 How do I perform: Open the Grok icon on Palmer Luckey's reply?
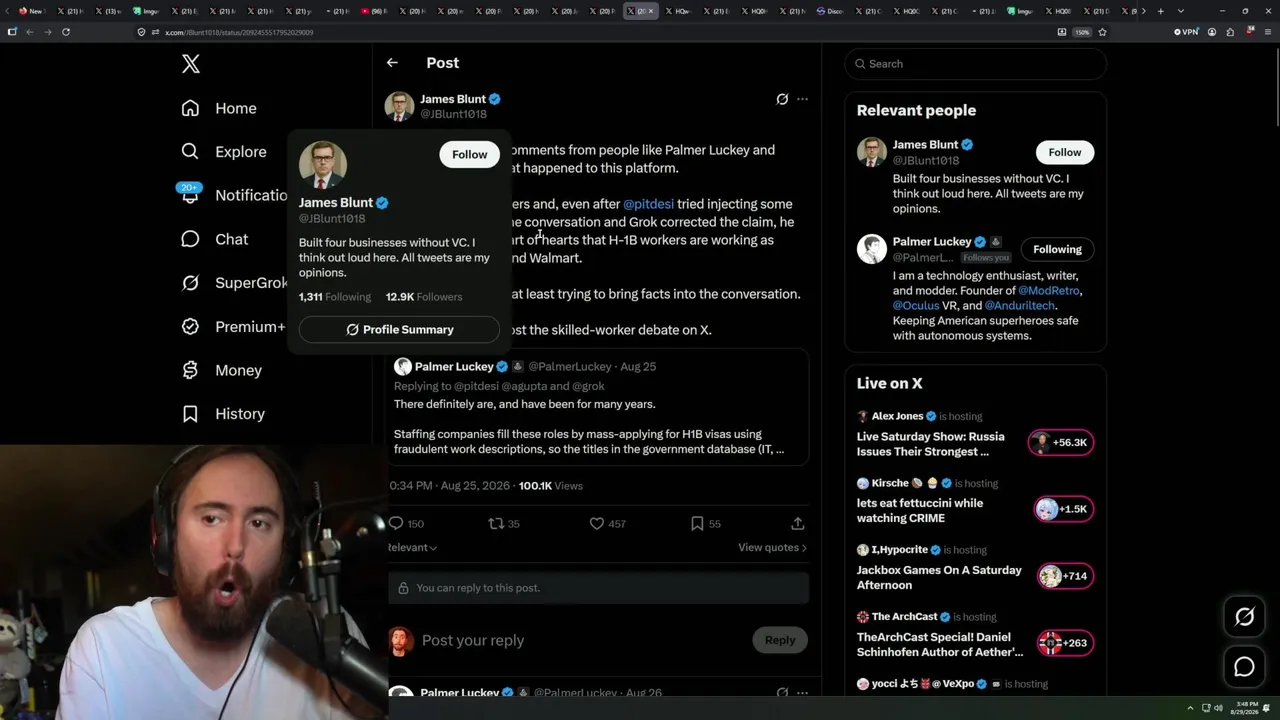[782, 692]
